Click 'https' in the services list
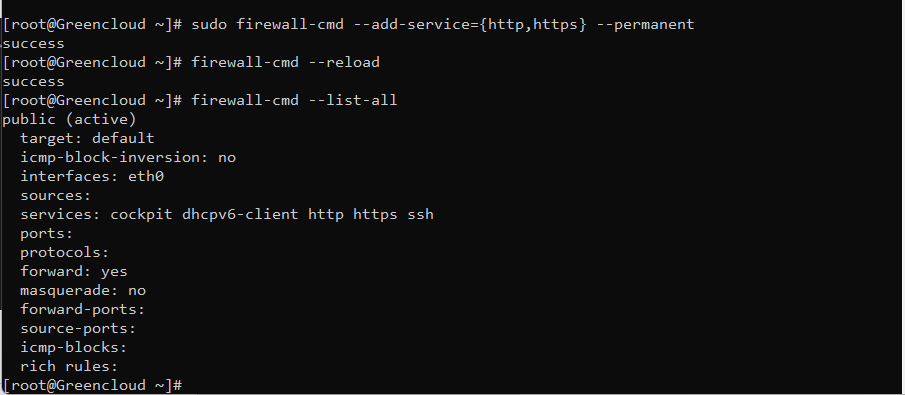The height and width of the screenshot is (395, 905). pyautogui.click(x=375, y=215)
